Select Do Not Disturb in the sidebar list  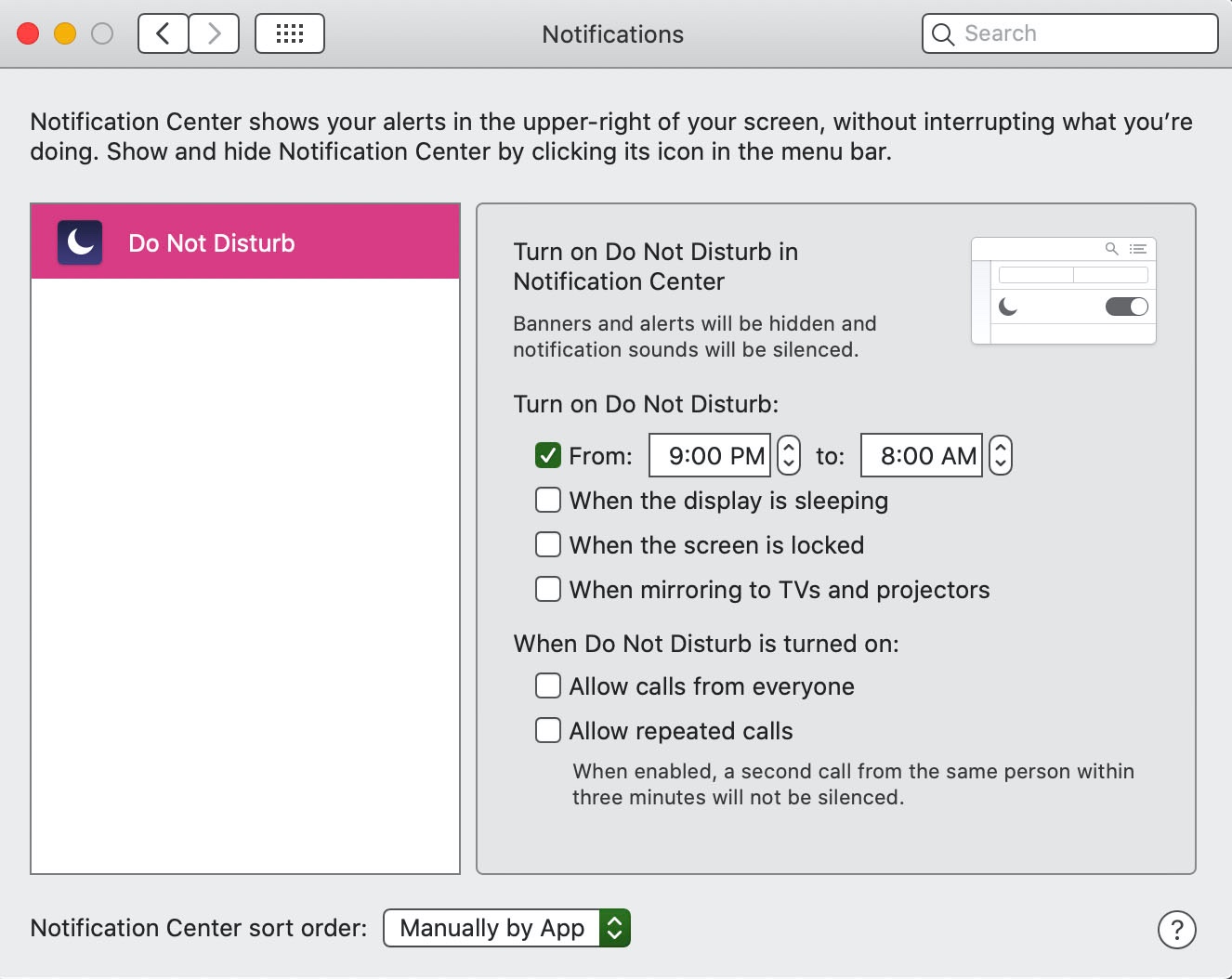point(245,241)
